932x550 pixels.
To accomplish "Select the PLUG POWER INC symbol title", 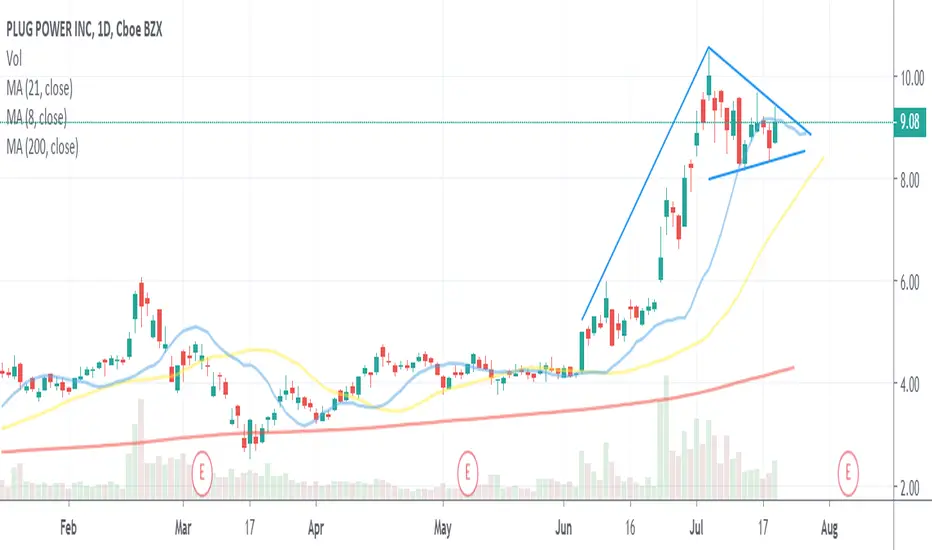I will pyautogui.click(x=84, y=29).
